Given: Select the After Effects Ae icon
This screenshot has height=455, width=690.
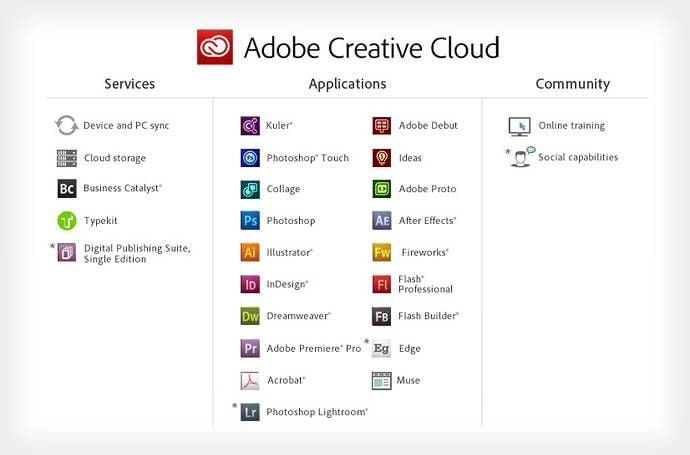Looking at the screenshot, I should pyautogui.click(x=381, y=221).
